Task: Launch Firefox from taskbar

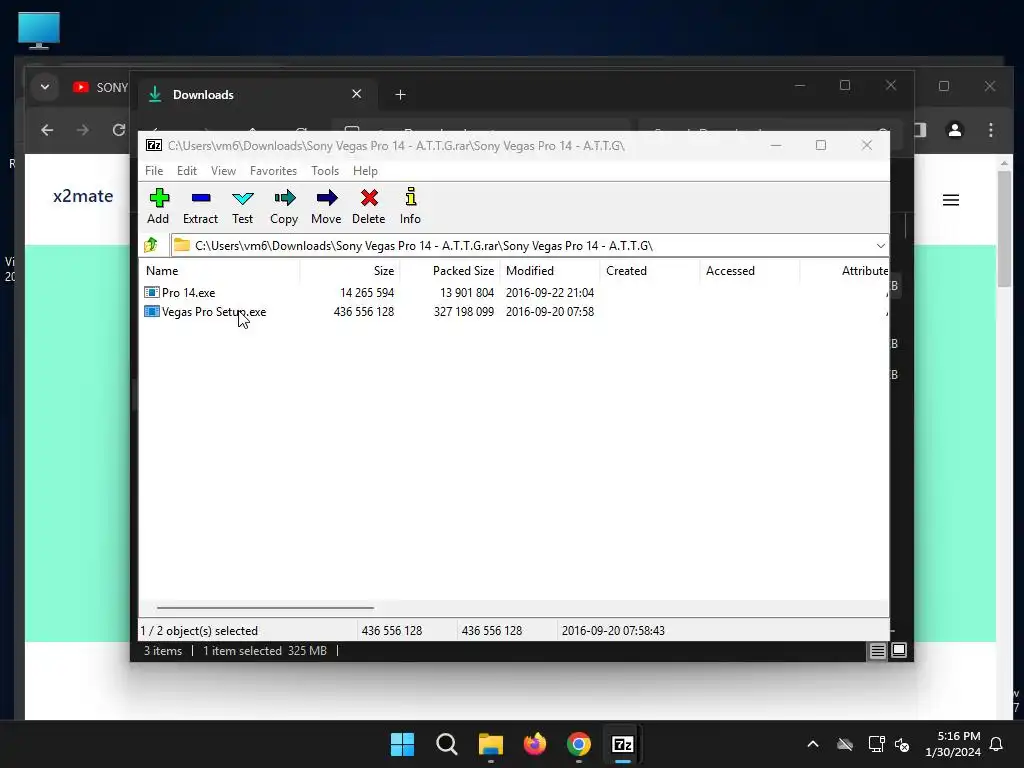Action: click(535, 744)
